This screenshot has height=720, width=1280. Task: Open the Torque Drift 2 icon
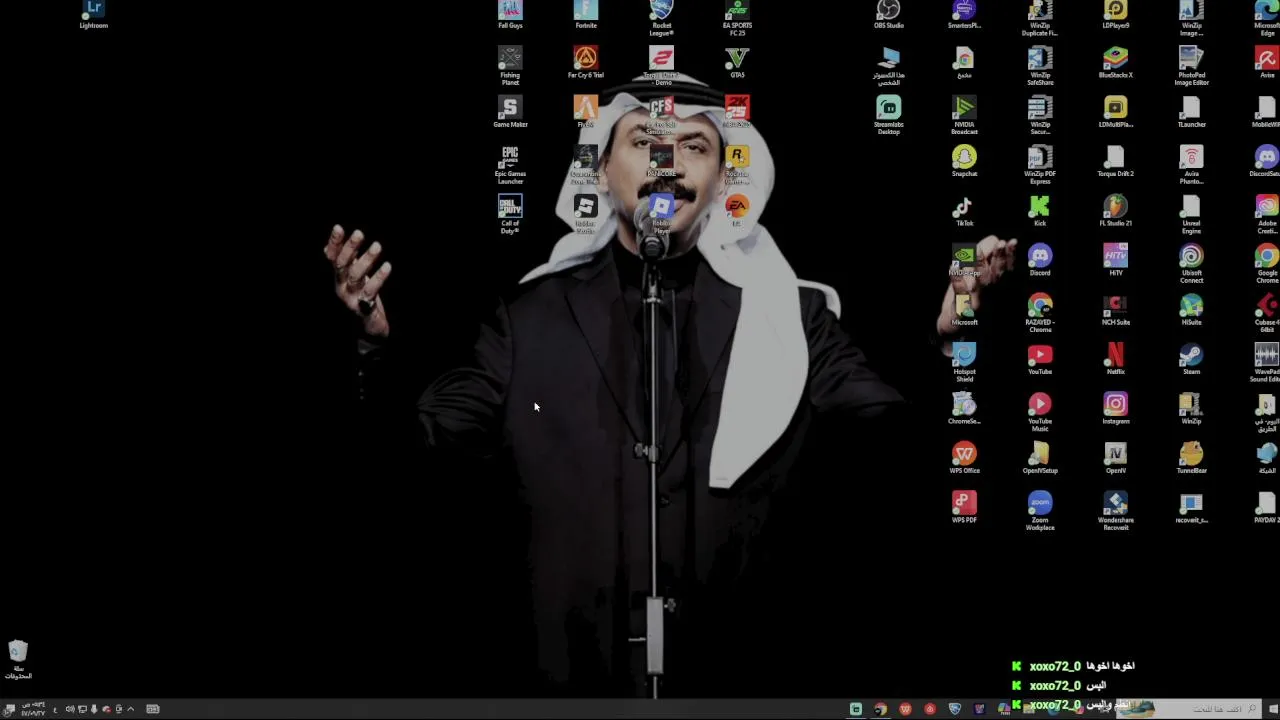pyautogui.click(x=1115, y=161)
